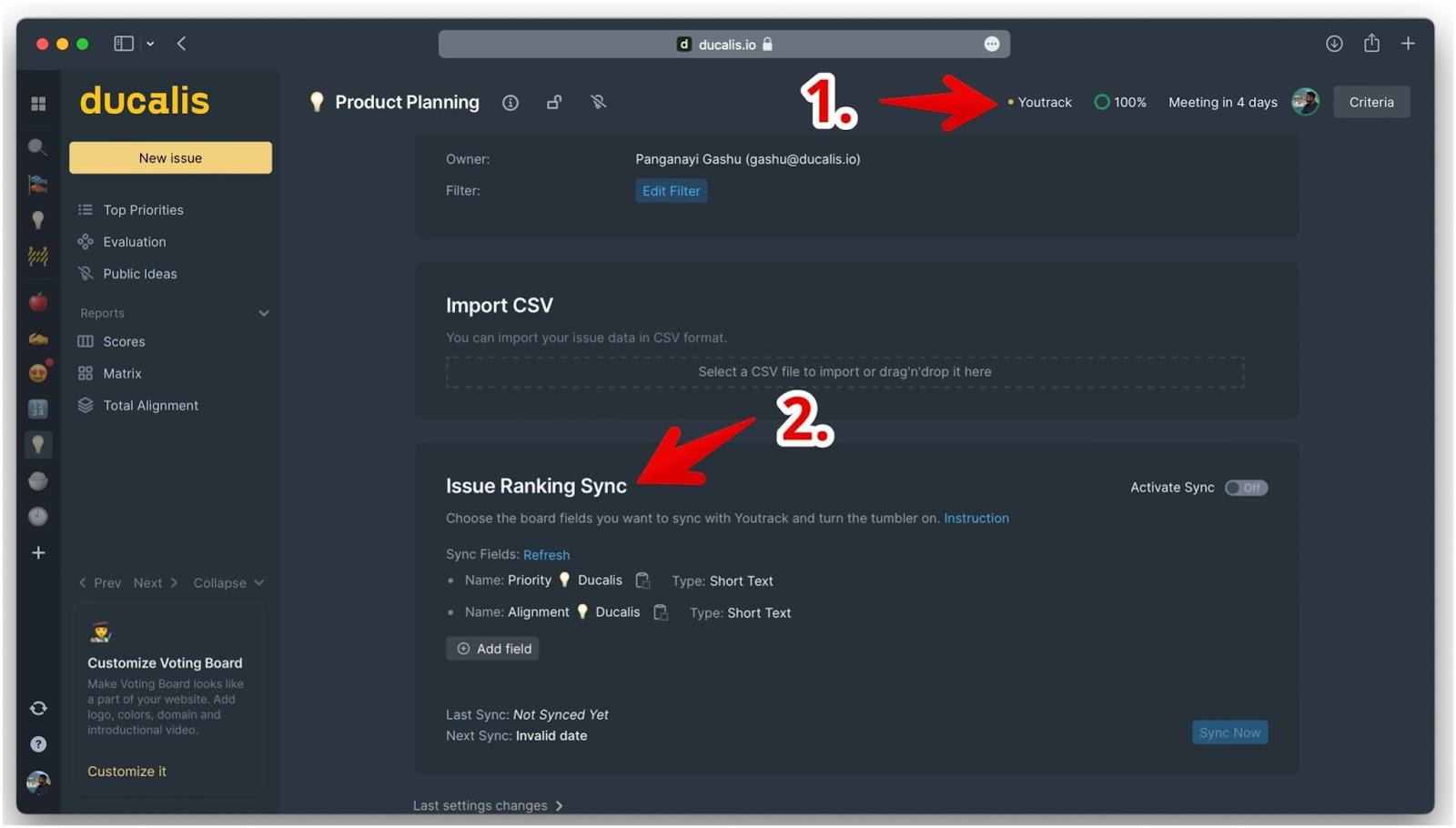The image size is (1456, 828).
Task: Add a new board with plus icon
Action: (x=38, y=553)
